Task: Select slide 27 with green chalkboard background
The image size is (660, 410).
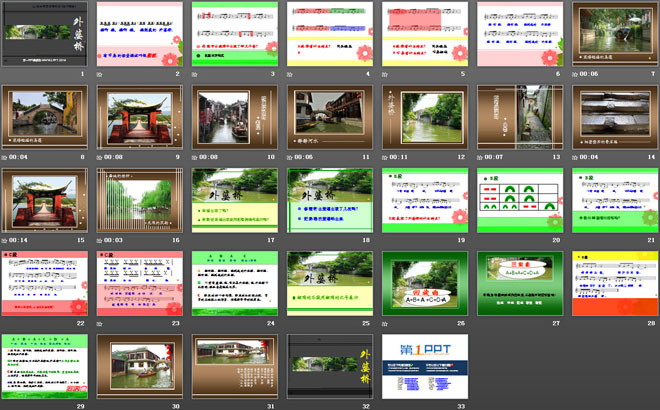Action: [518, 283]
